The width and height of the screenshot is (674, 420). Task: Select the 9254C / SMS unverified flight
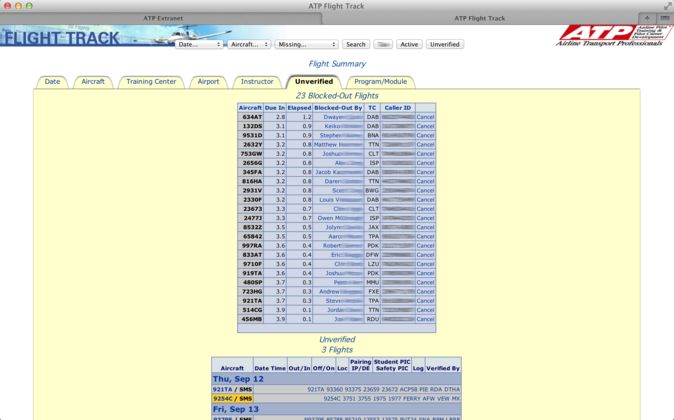point(232,398)
